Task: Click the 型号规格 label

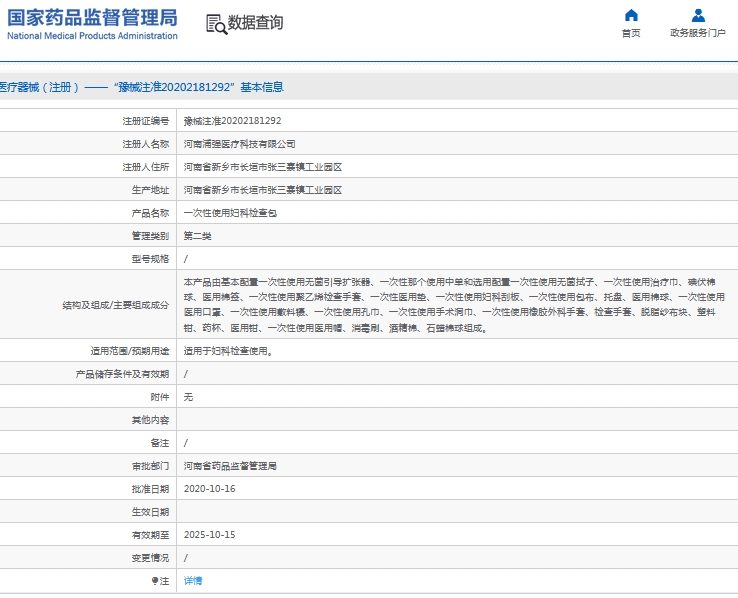Action: point(150,259)
